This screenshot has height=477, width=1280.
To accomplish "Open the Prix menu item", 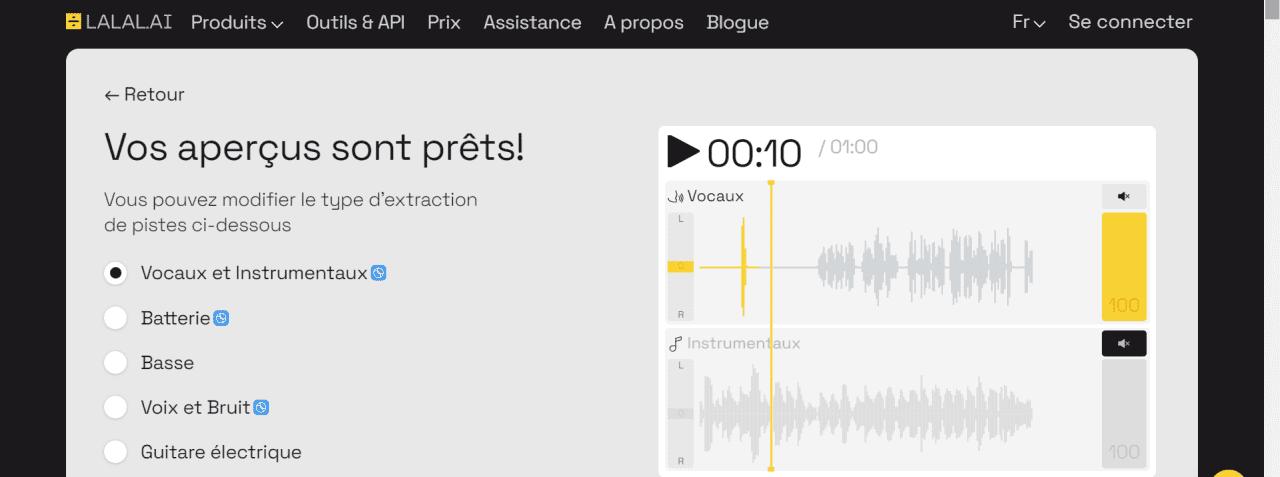I will coord(444,22).
